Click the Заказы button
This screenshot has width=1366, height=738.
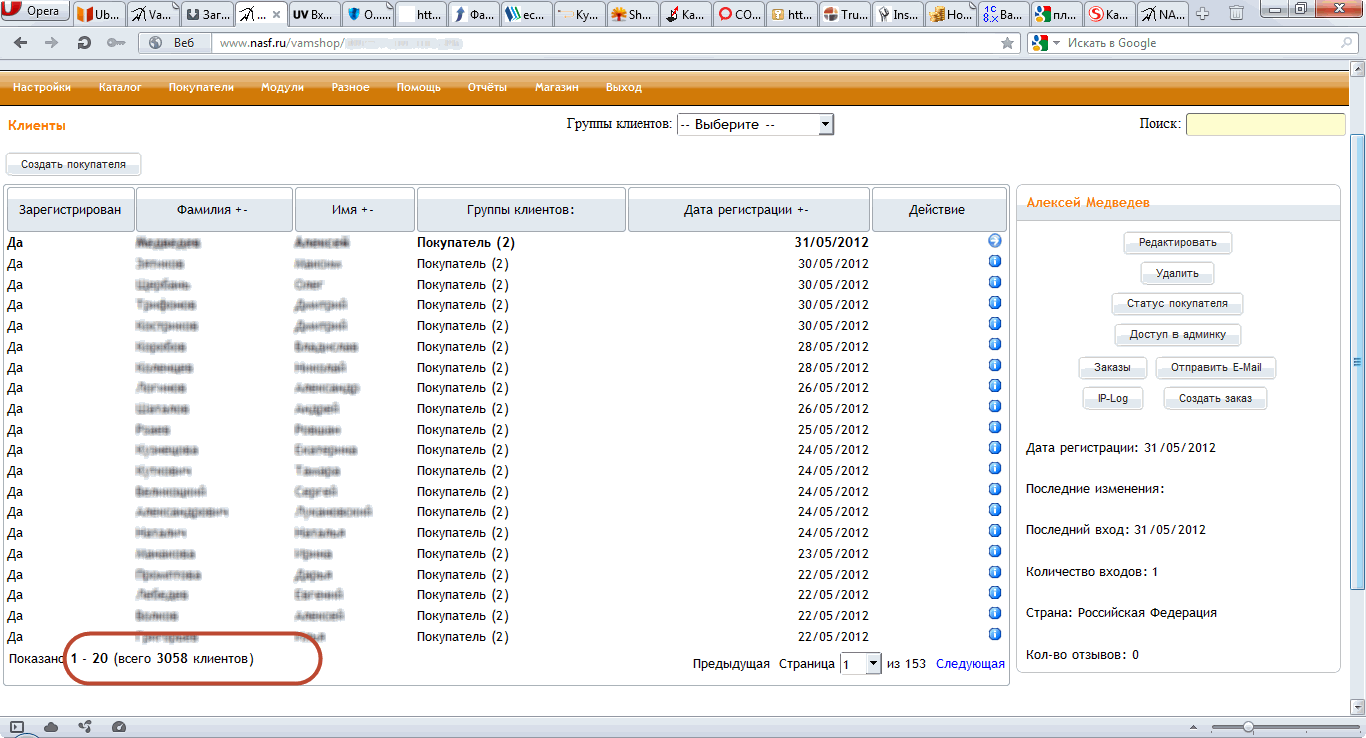(1112, 367)
